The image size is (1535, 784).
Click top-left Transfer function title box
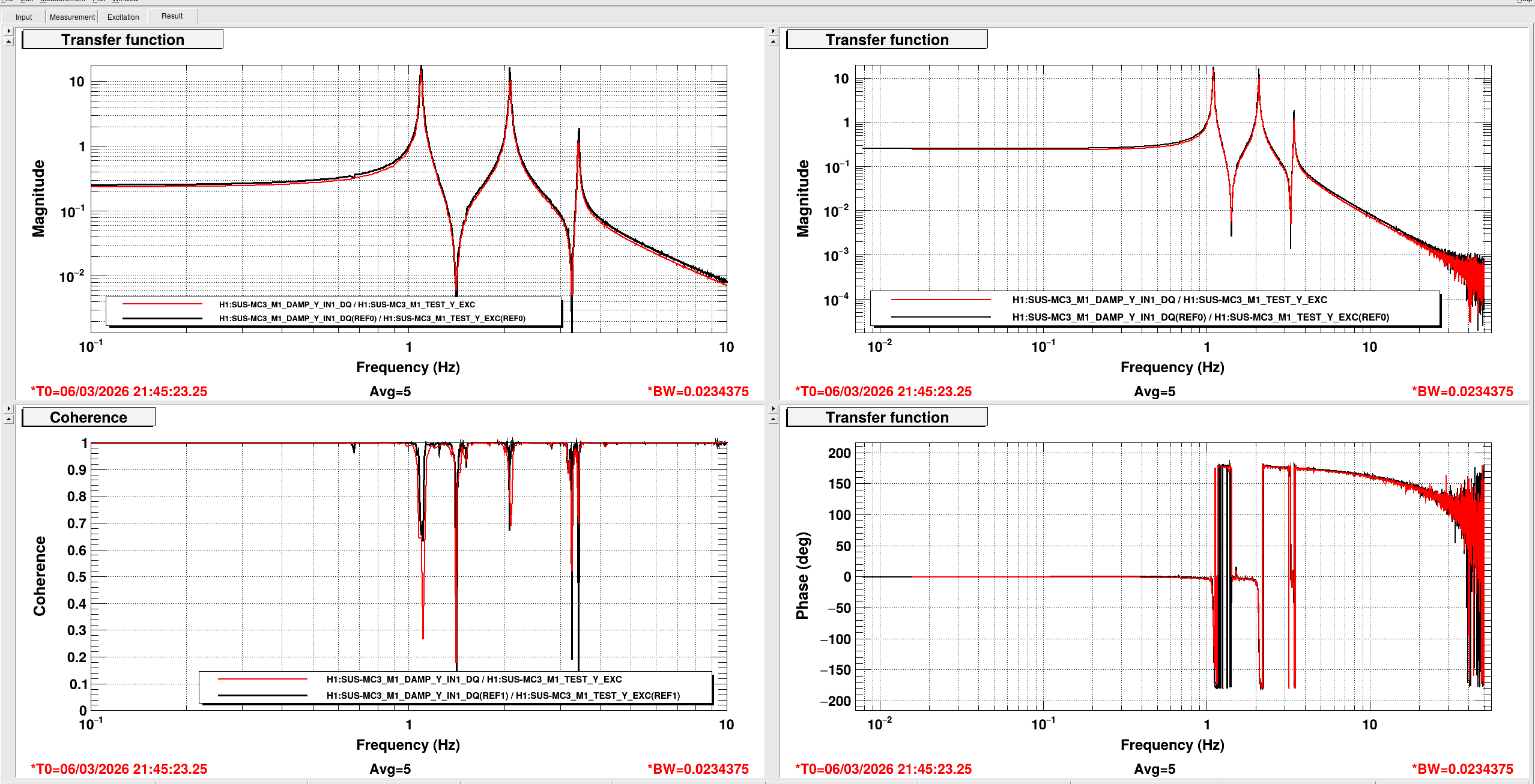[x=123, y=40]
